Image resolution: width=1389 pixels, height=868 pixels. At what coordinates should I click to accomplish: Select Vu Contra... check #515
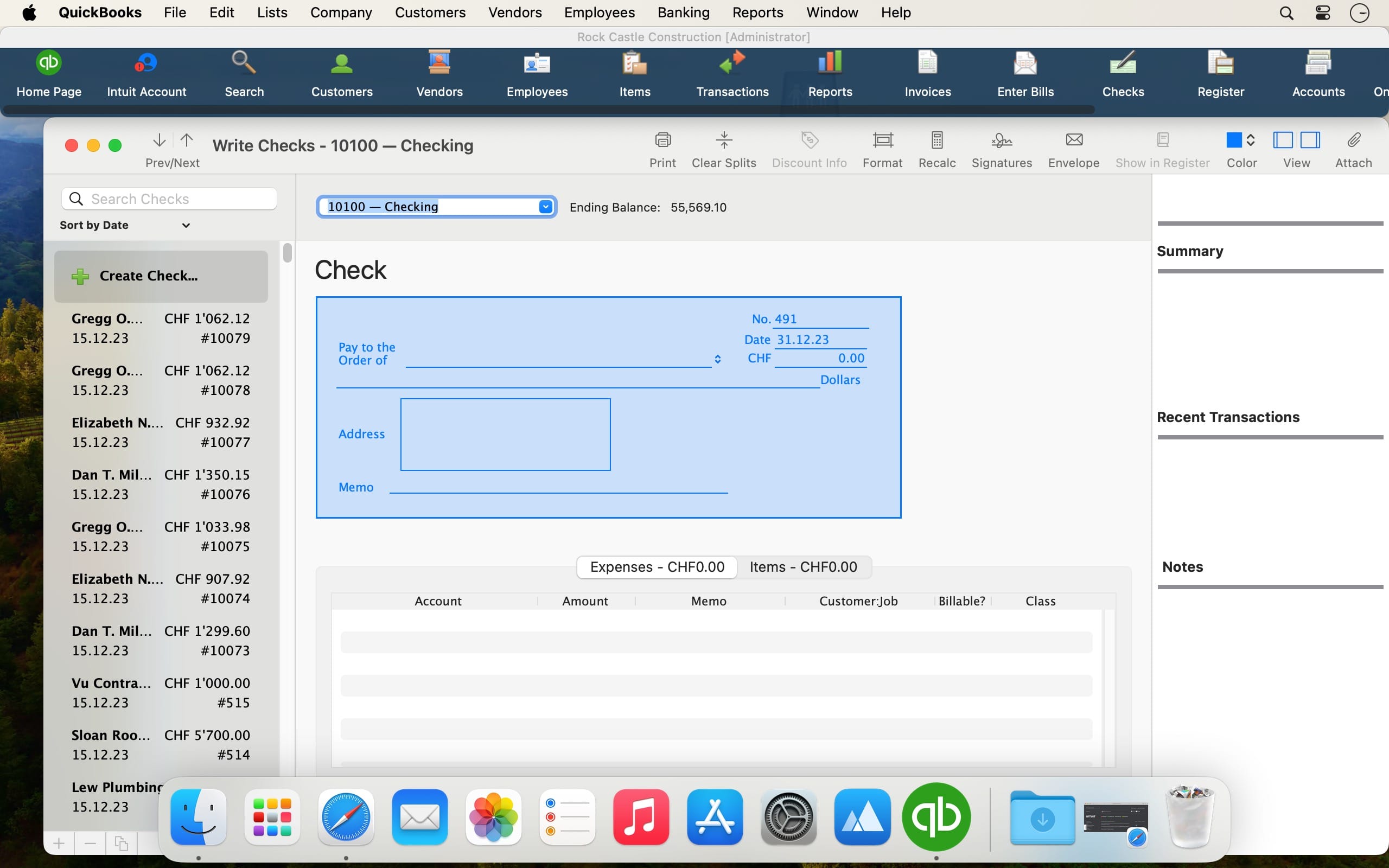pyautogui.click(x=161, y=693)
